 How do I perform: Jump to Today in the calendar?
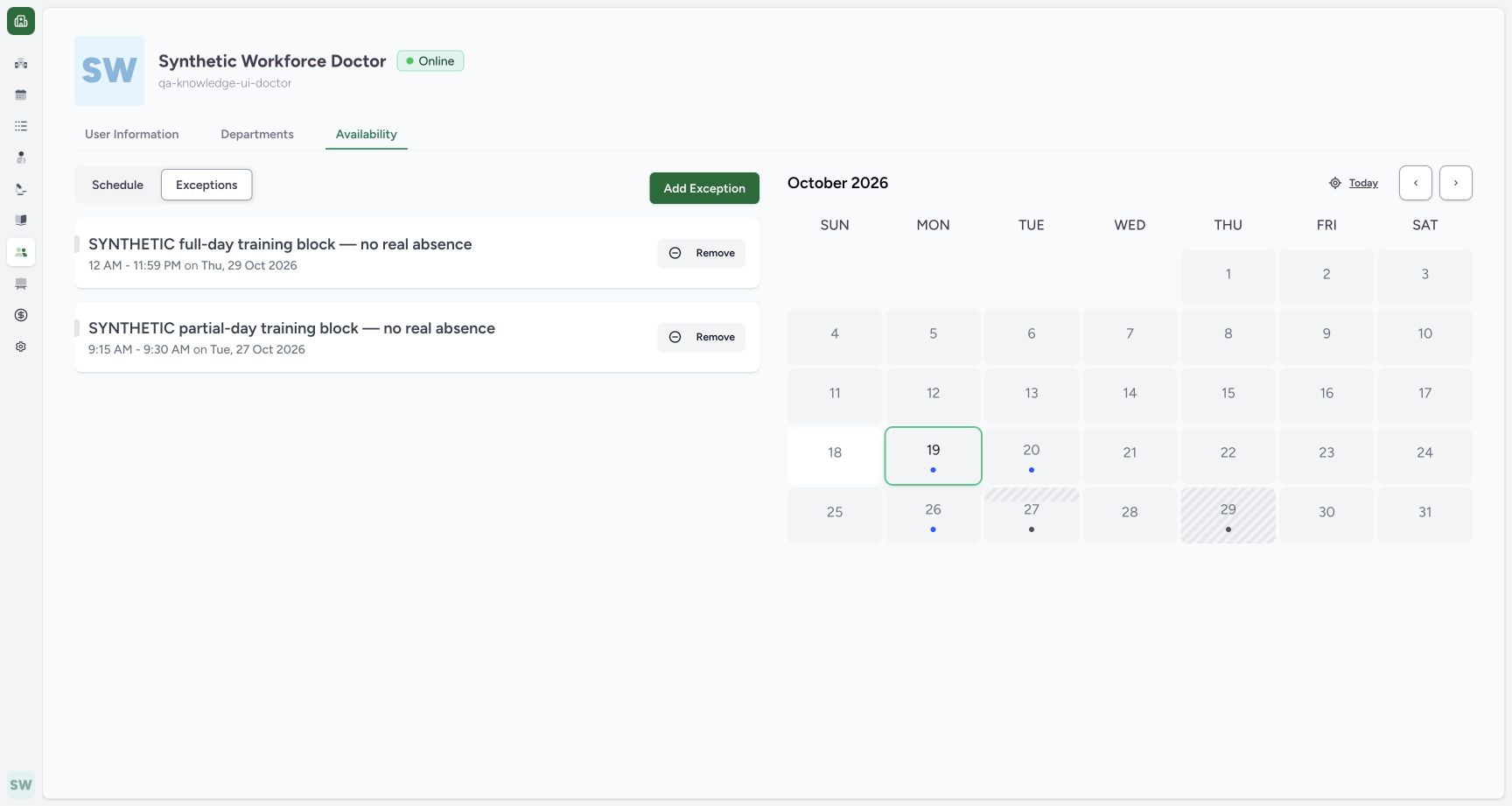pos(1363,183)
